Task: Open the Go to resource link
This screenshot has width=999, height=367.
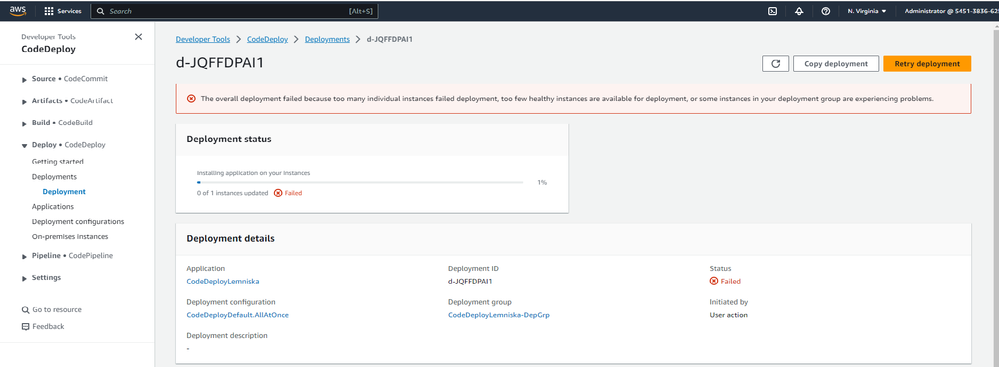Action: point(57,310)
